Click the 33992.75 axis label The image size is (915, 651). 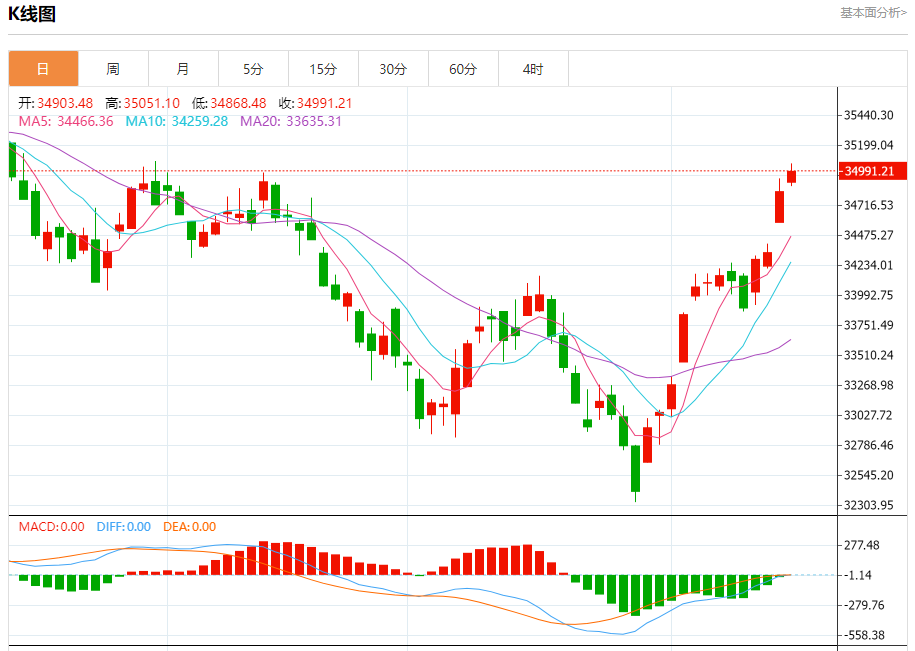(x=869, y=295)
